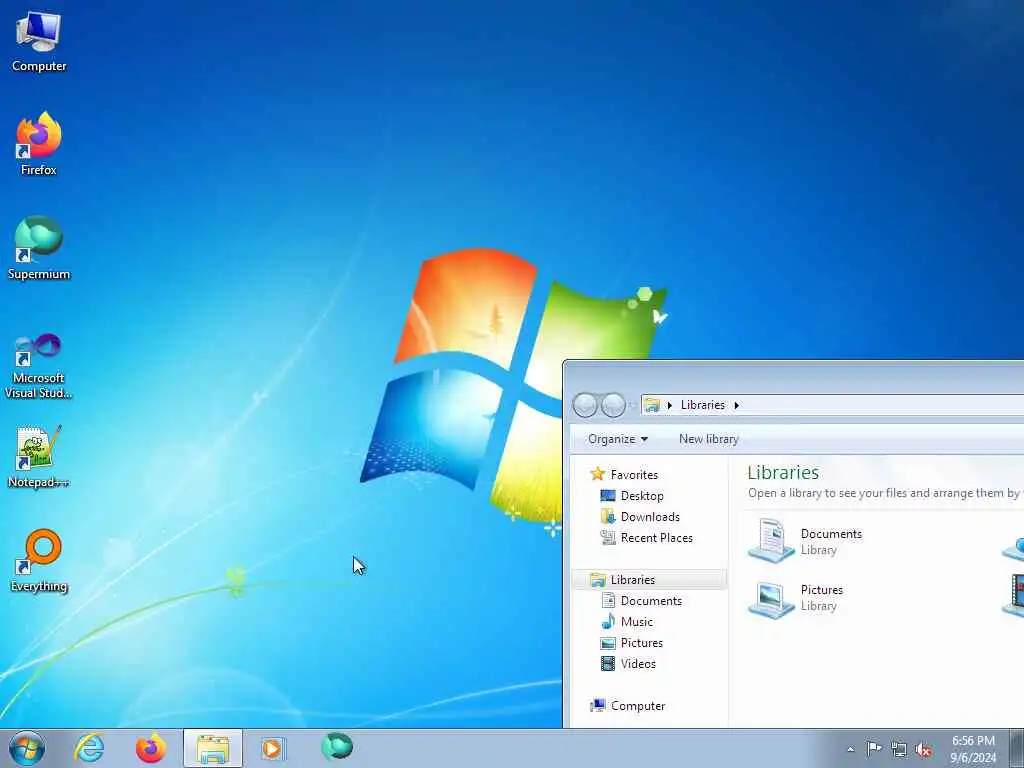Click the Recent Places icon in sidebar
The height and width of the screenshot is (768, 1024).
coord(608,537)
